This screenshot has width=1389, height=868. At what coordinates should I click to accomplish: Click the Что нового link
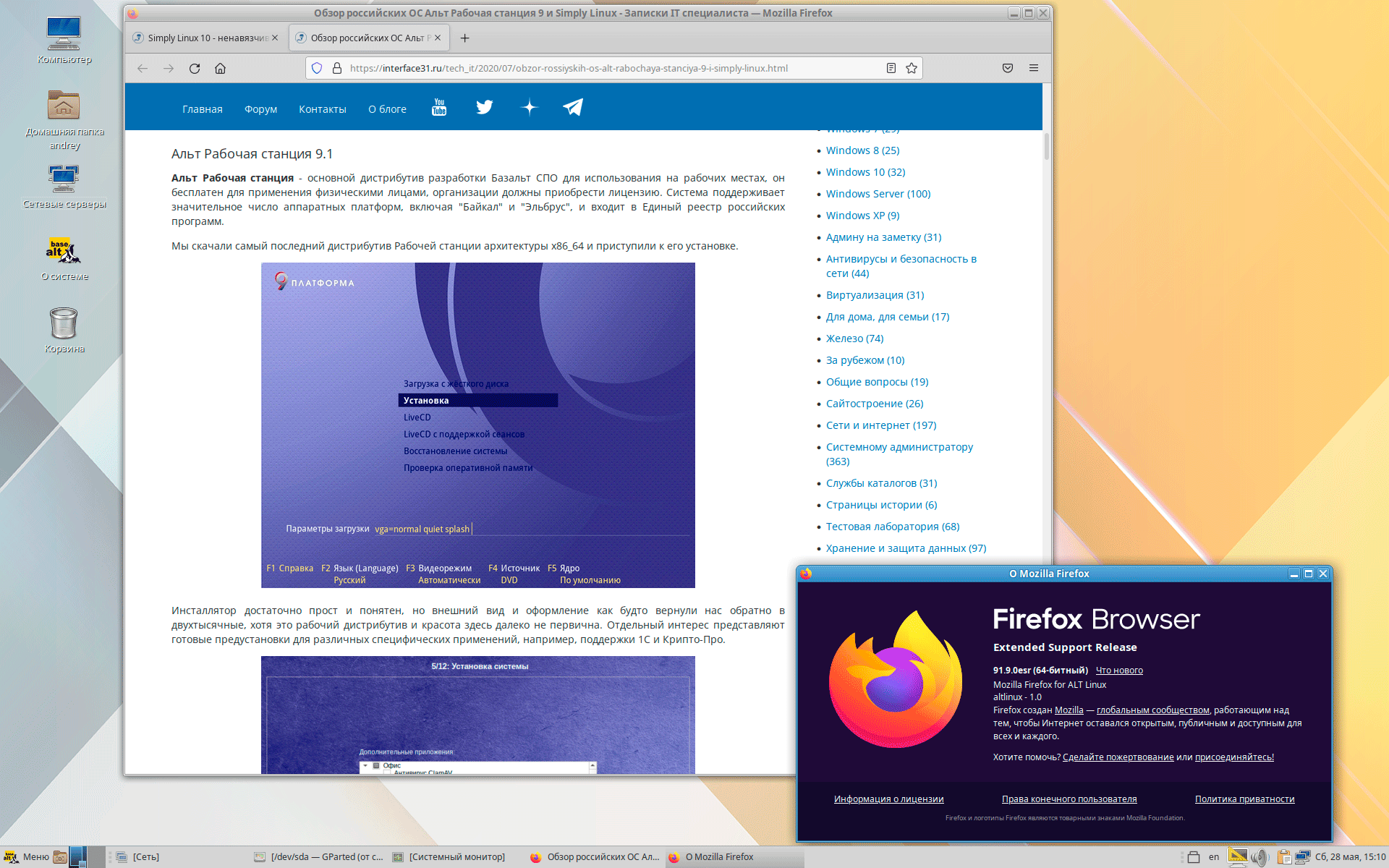pos(1118,671)
